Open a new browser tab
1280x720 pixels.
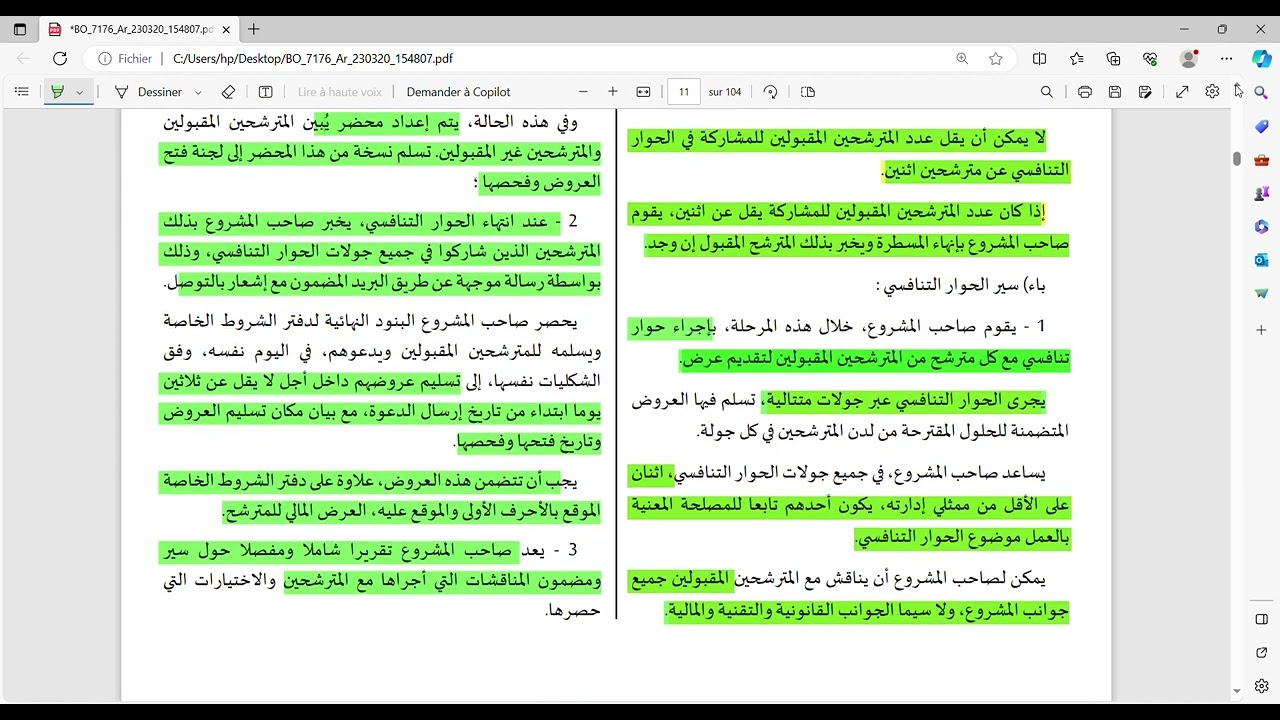click(254, 29)
